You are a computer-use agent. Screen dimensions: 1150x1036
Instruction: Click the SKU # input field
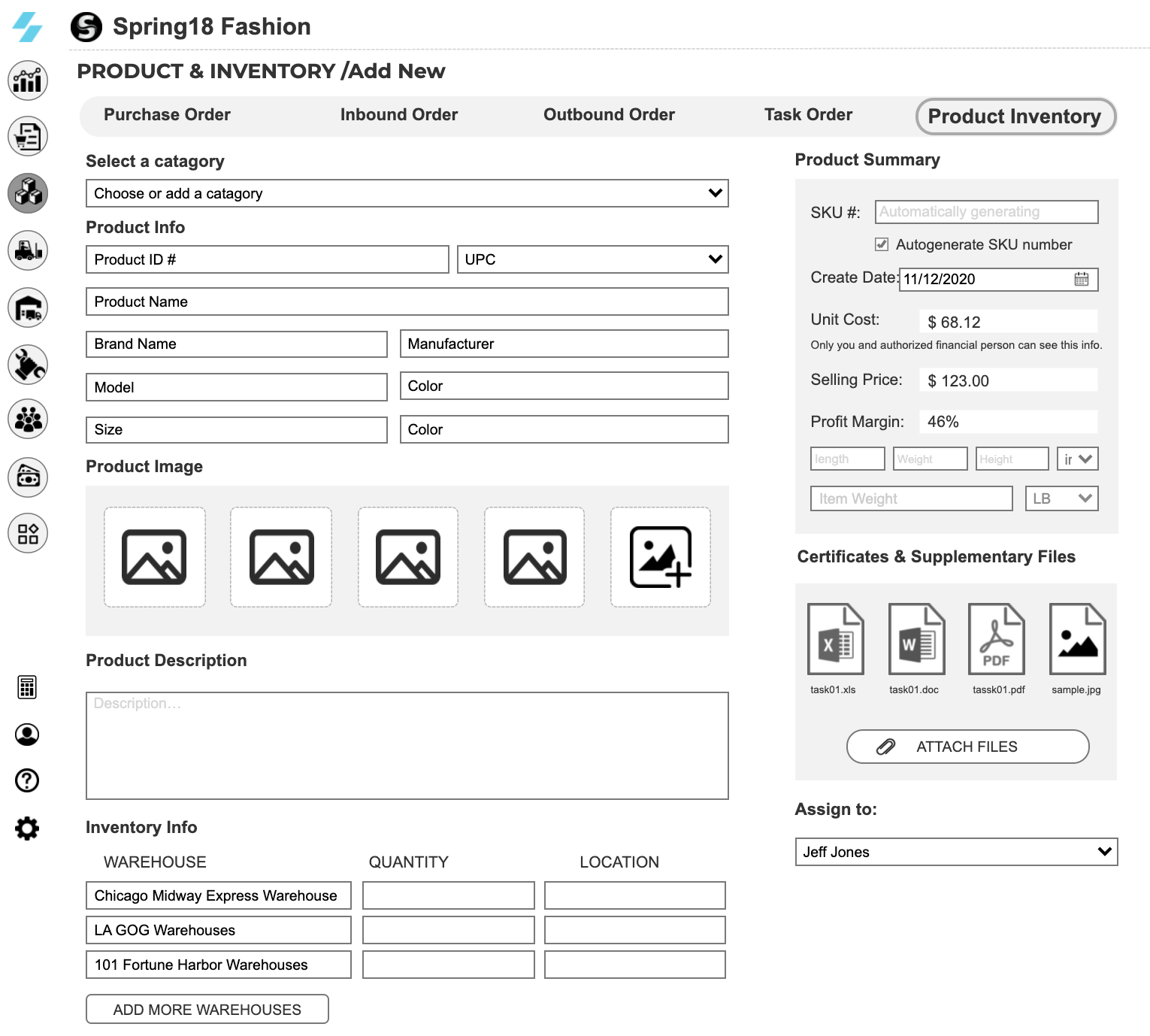point(987,212)
